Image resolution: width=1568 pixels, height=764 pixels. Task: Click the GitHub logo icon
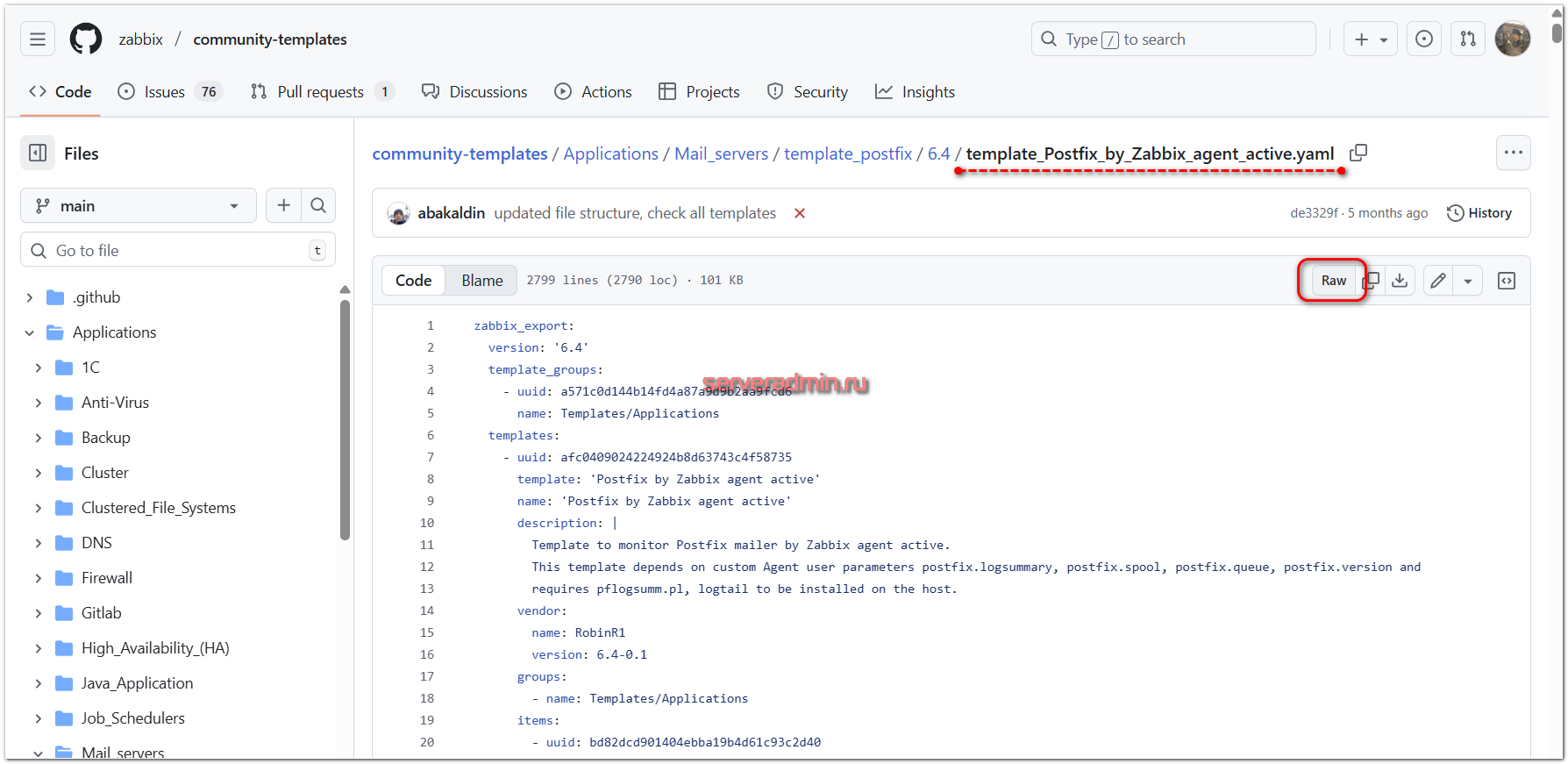86,39
